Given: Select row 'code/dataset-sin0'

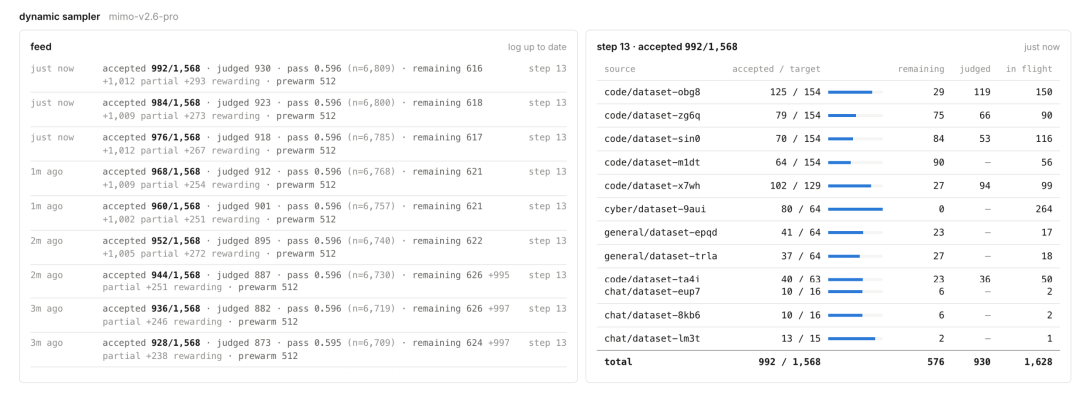Looking at the screenshot, I should 829,138.
